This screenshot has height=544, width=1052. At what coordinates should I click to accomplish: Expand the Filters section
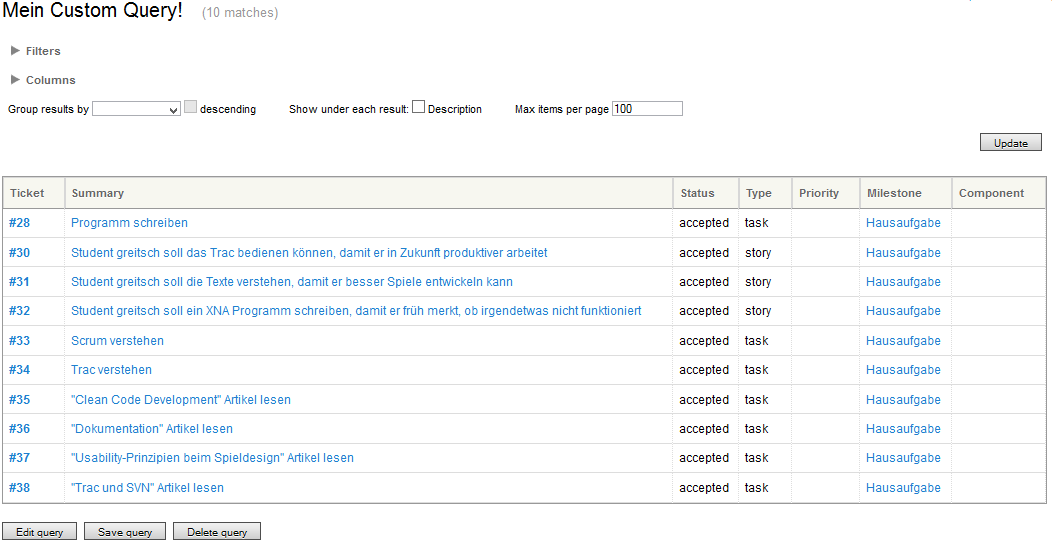(42, 51)
